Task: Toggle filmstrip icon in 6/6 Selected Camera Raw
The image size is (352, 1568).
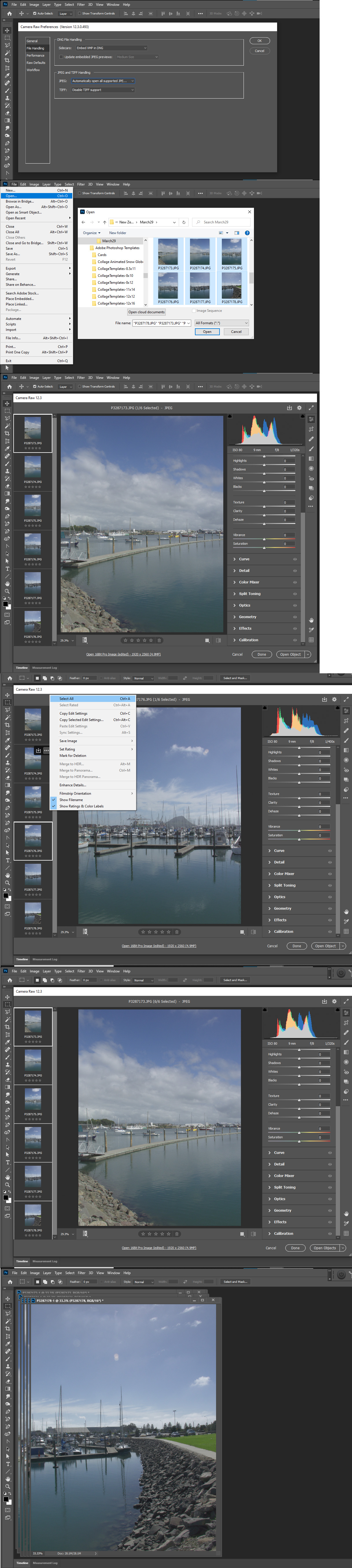Action: coord(85,1234)
